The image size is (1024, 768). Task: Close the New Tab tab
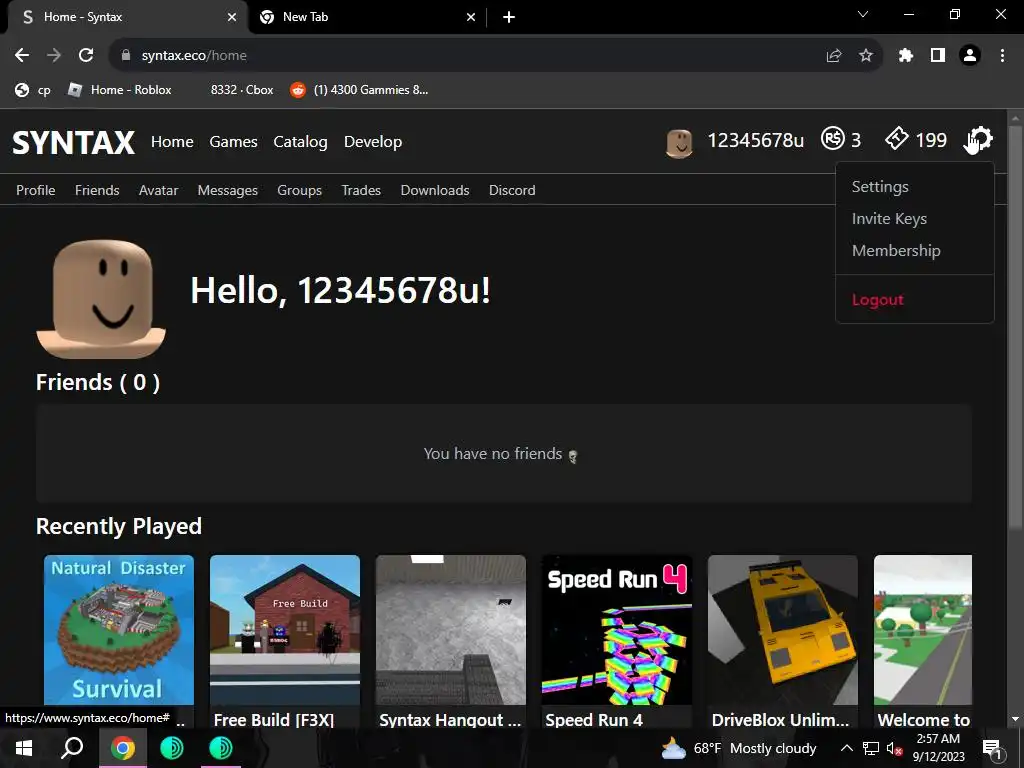[x=471, y=17]
